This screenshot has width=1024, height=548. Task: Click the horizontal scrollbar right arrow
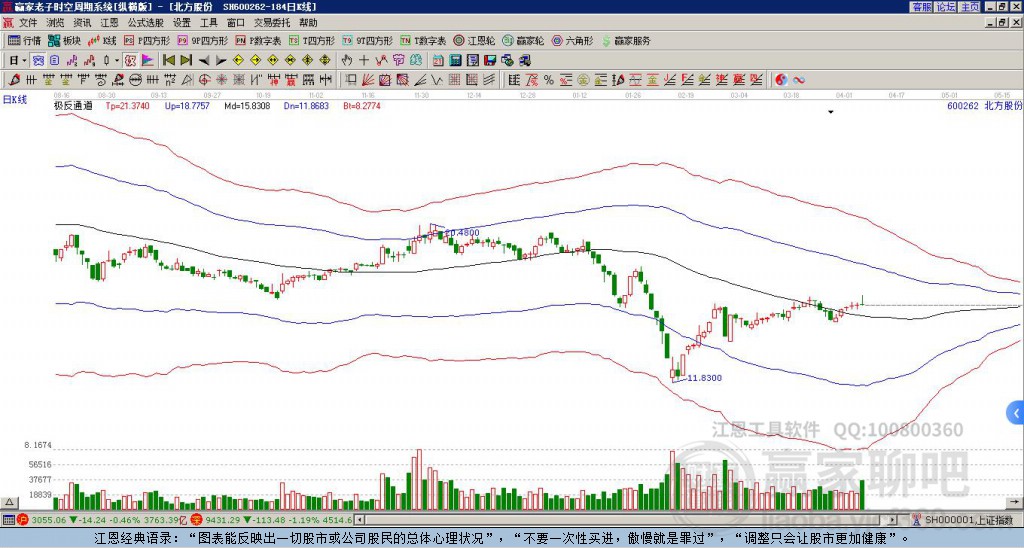(893, 520)
